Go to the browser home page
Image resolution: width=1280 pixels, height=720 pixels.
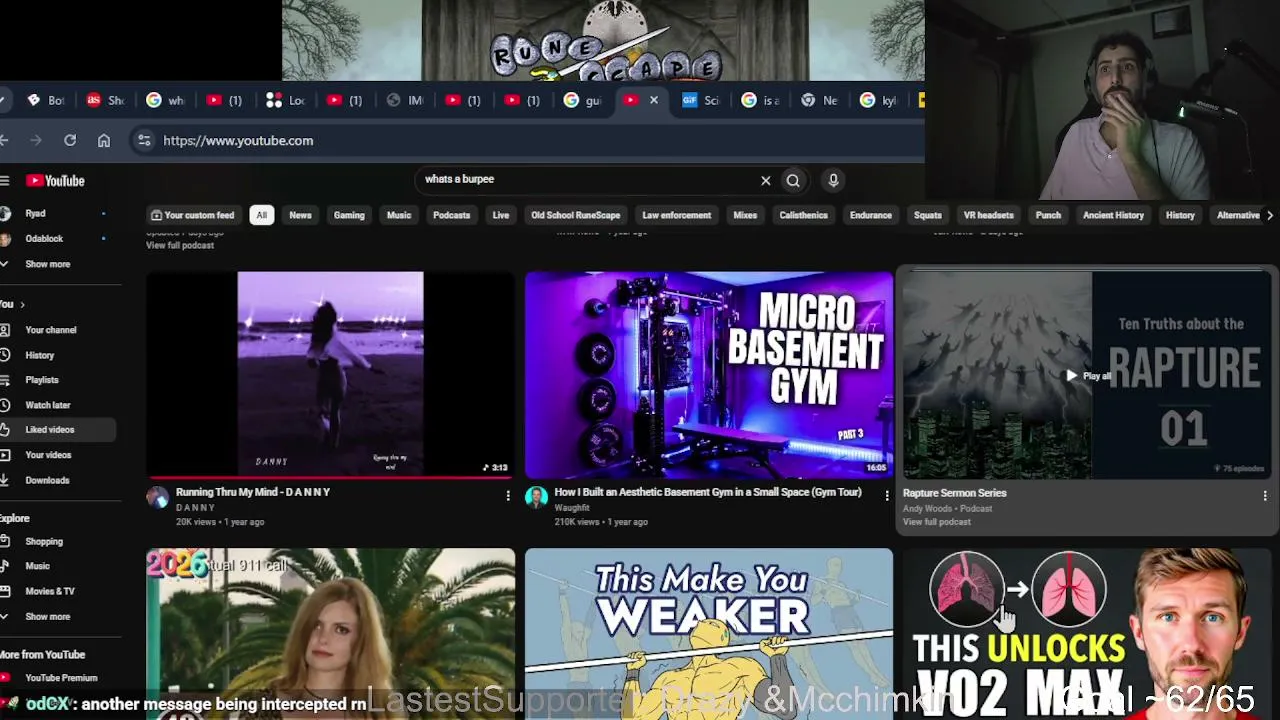pos(104,141)
